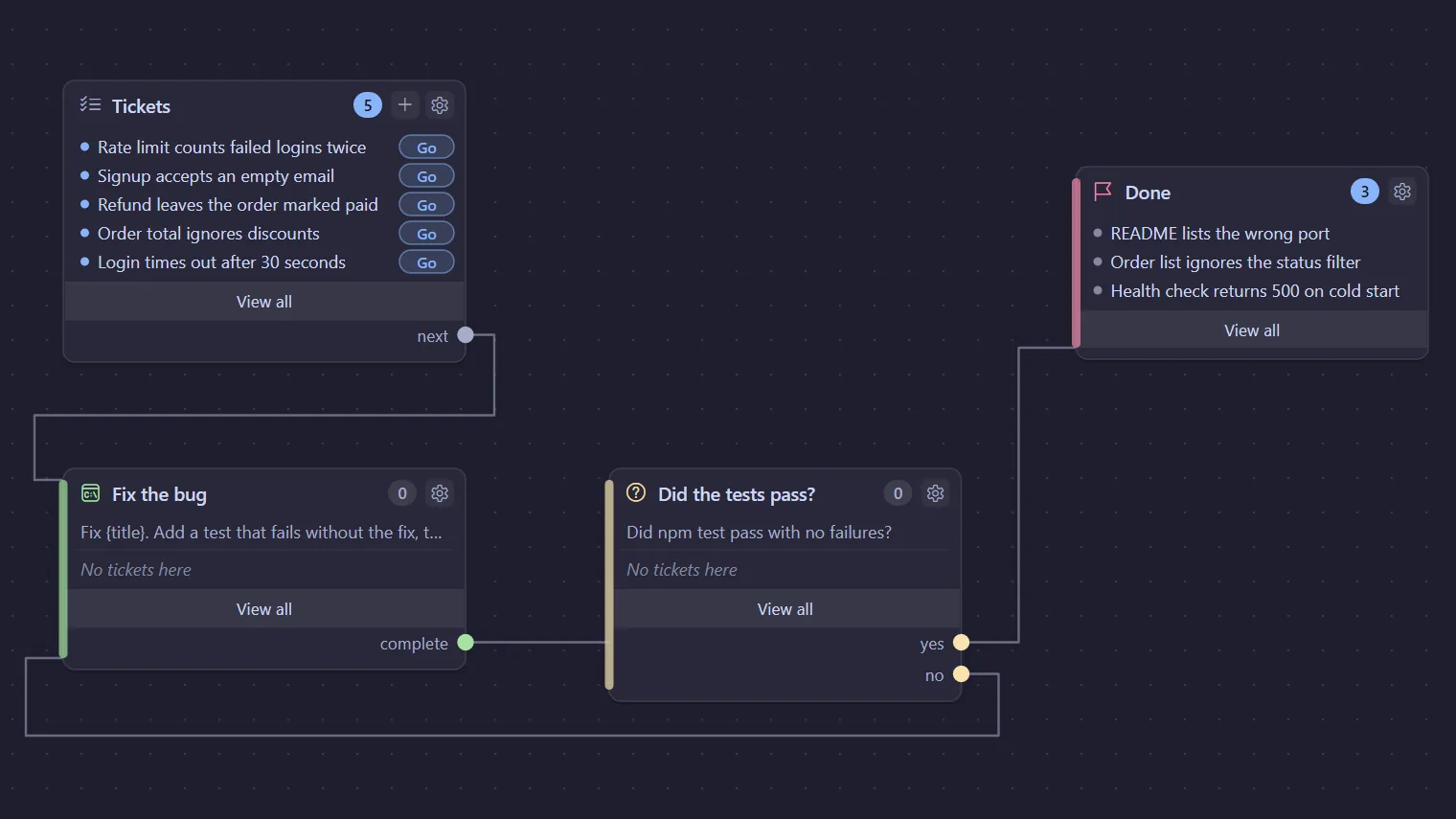
Task: Click the next output port on Tickets
Action: click(466, 335)
